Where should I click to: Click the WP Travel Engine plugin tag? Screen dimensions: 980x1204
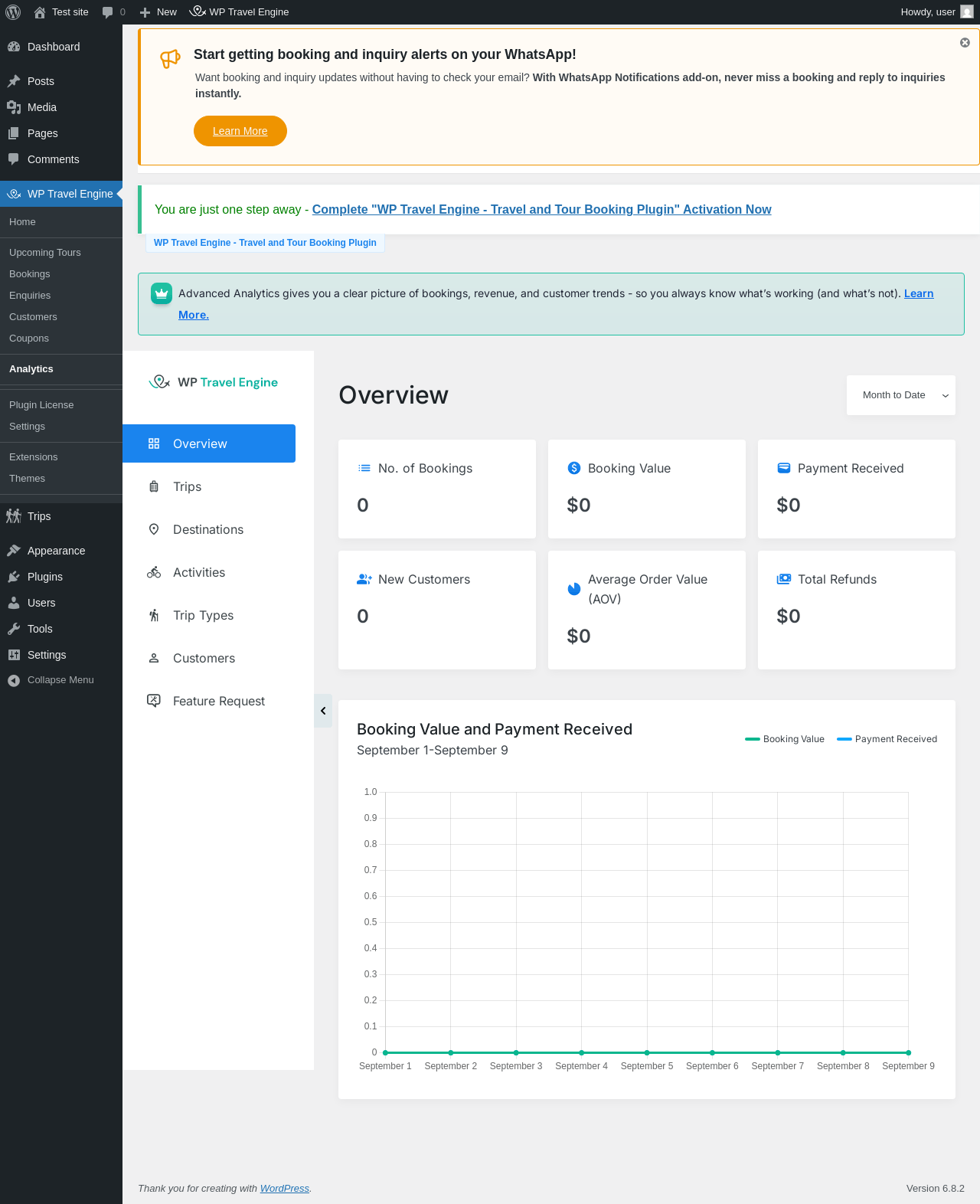265,243
